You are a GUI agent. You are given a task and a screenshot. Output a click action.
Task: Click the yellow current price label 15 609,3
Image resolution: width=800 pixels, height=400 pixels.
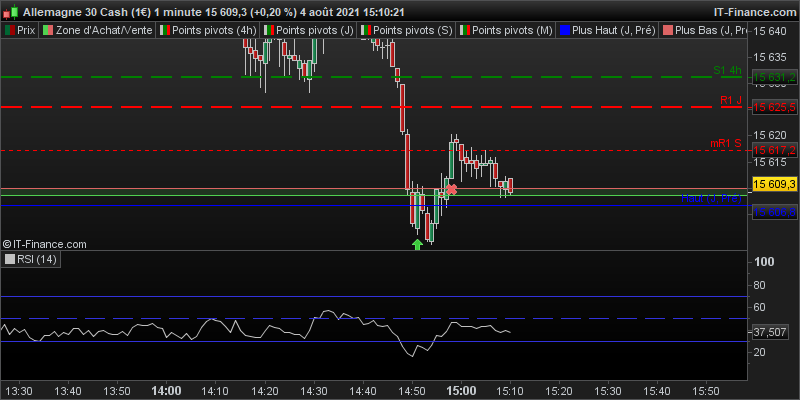tap(774, 184)
